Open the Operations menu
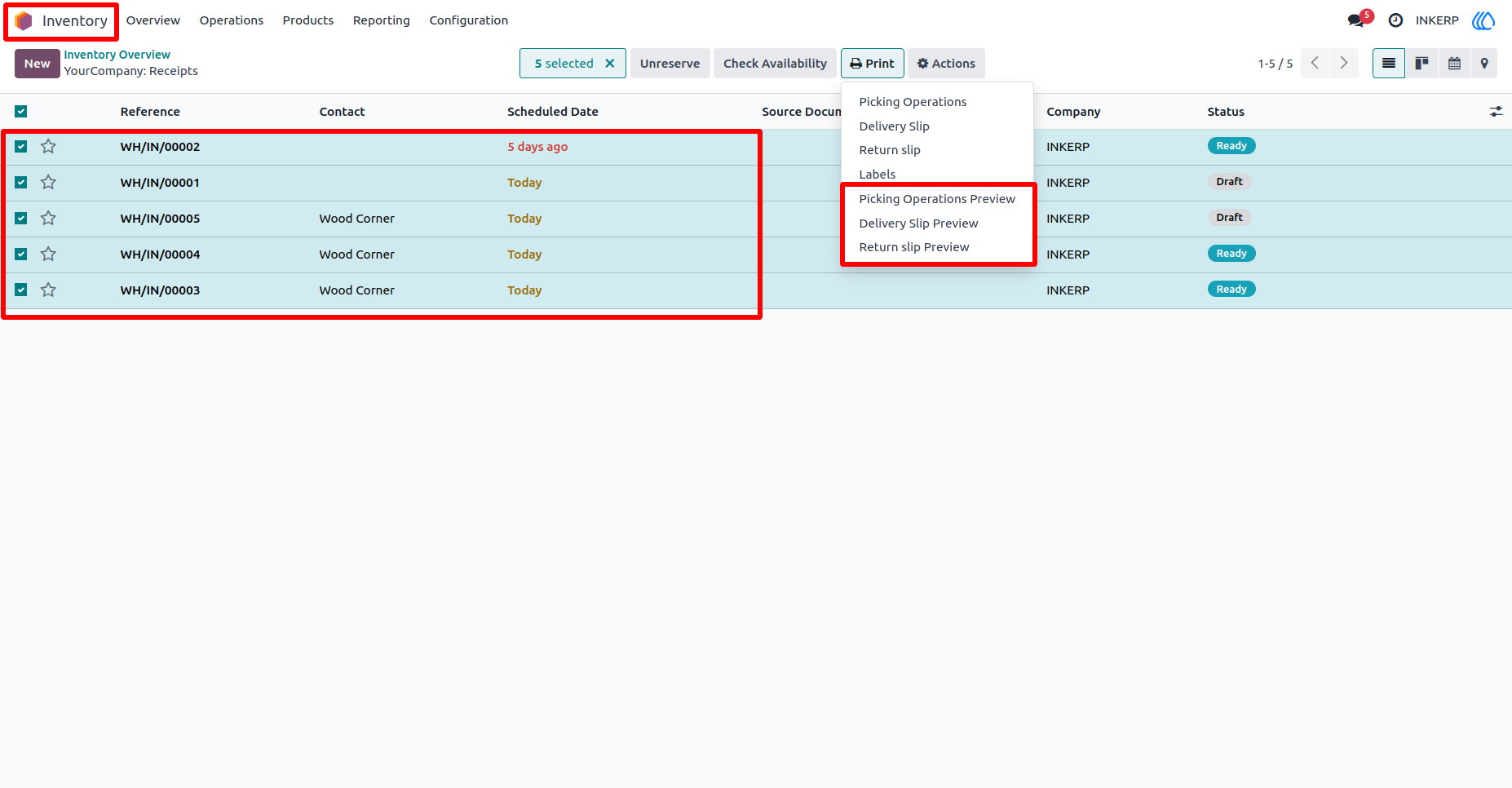1512x788 pixels. click(x=232, y=20)
